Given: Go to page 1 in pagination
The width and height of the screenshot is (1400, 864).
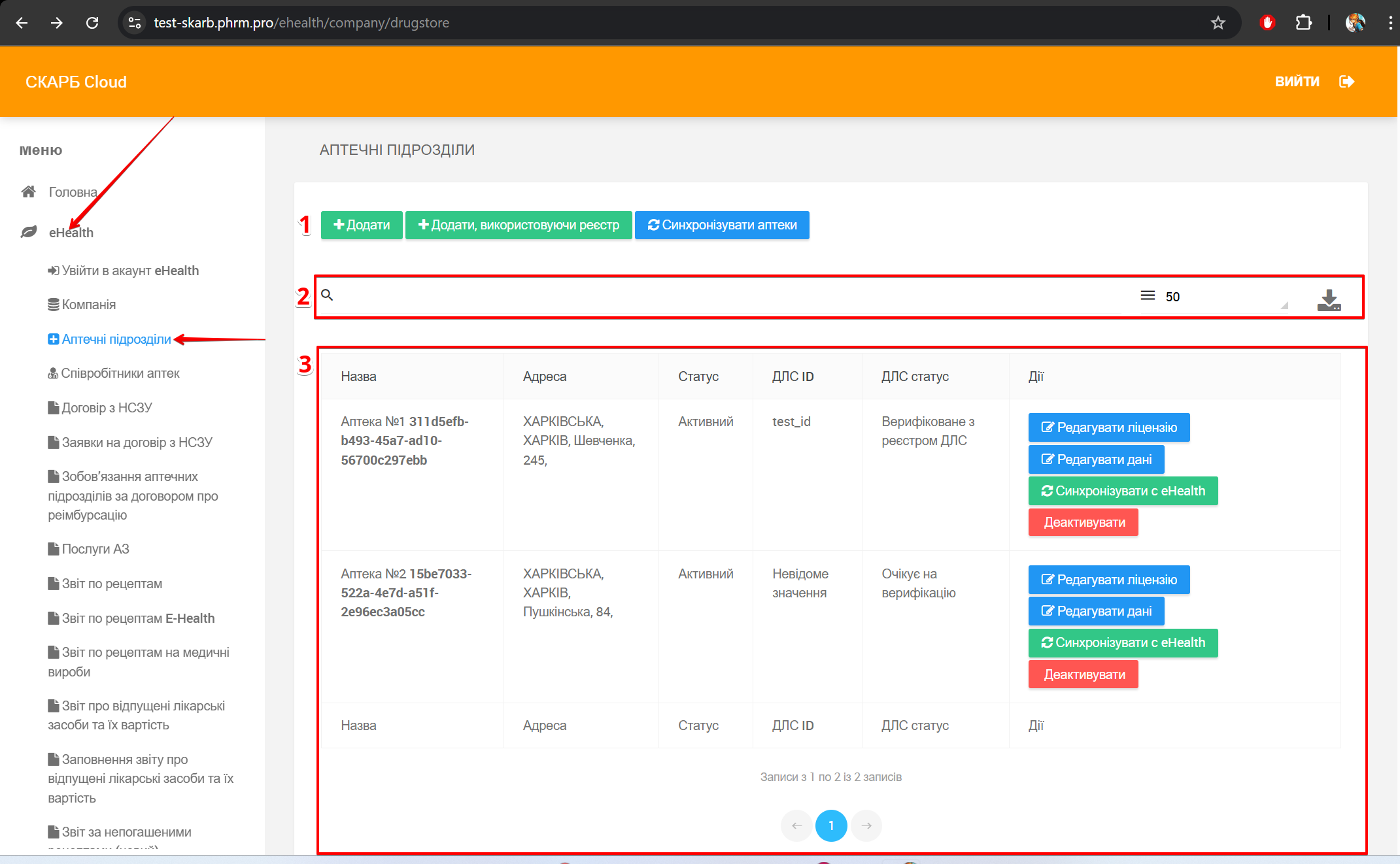Looking at the screenshot, I should [830, 825].
